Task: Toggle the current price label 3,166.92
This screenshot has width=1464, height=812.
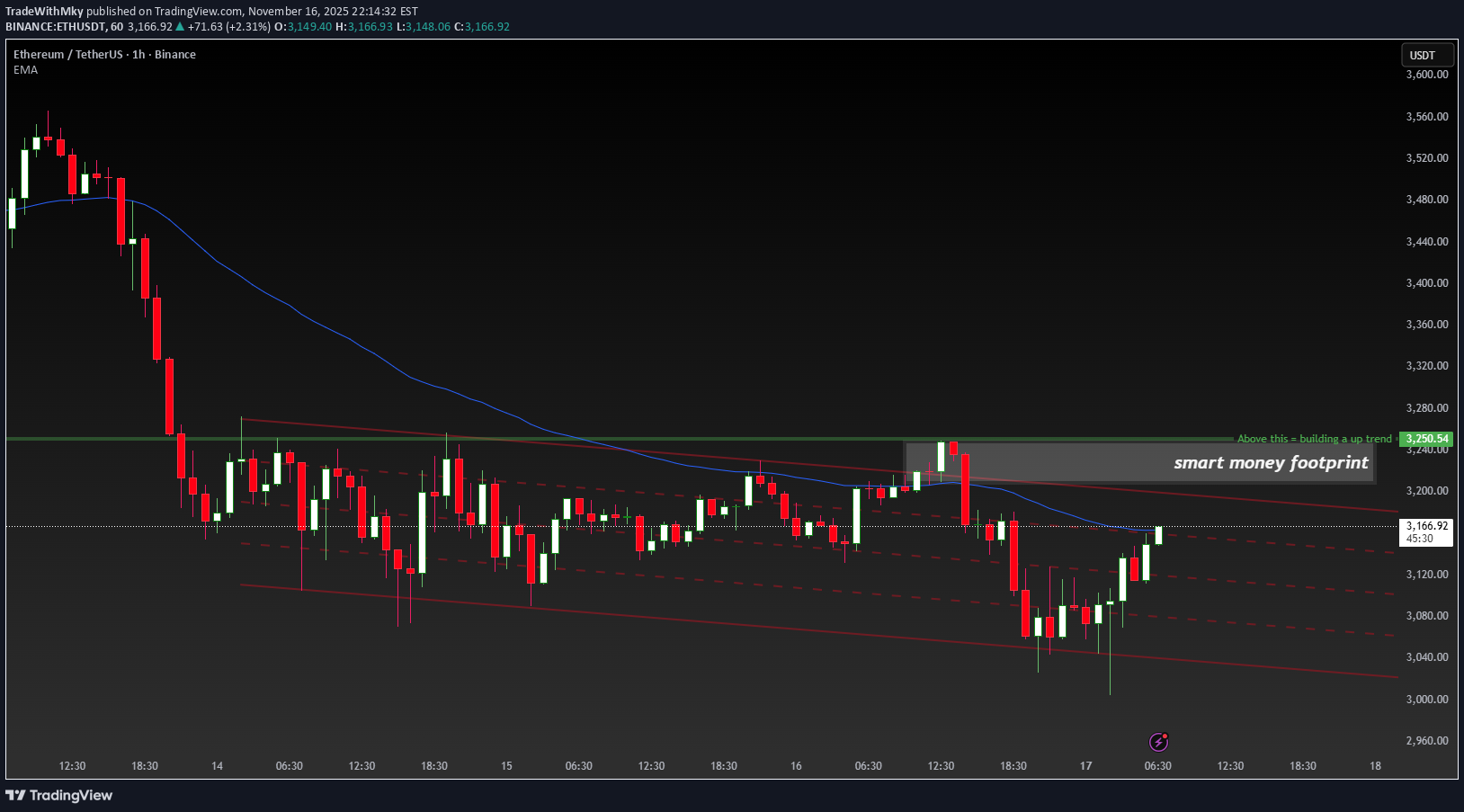Action: coord(1425,526)
